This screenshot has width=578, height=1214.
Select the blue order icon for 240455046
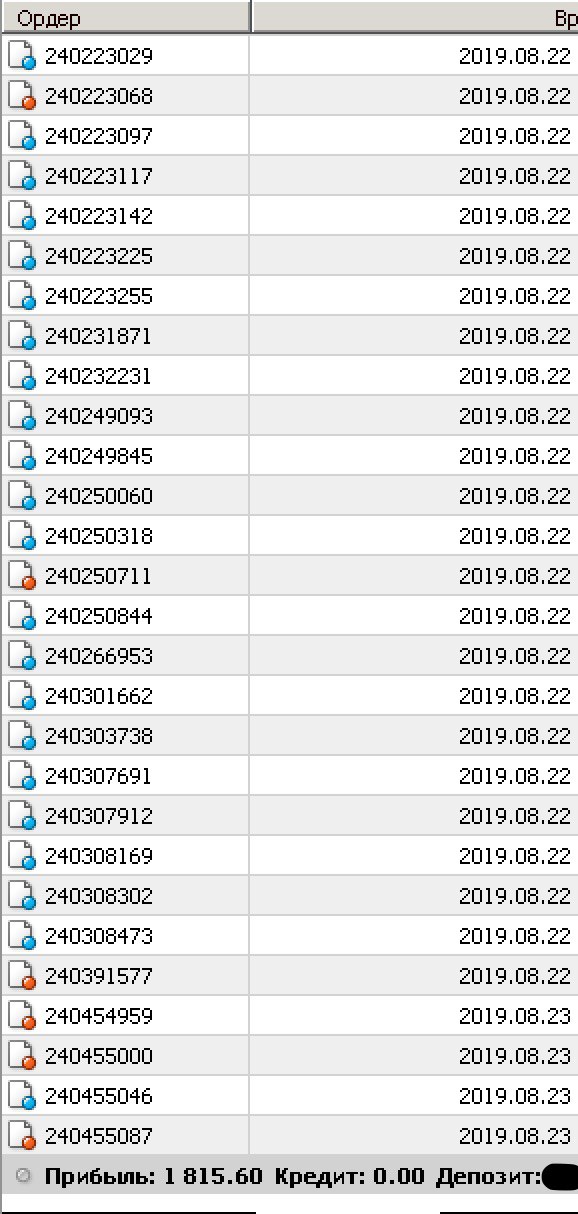click(x=22, y=1096)
